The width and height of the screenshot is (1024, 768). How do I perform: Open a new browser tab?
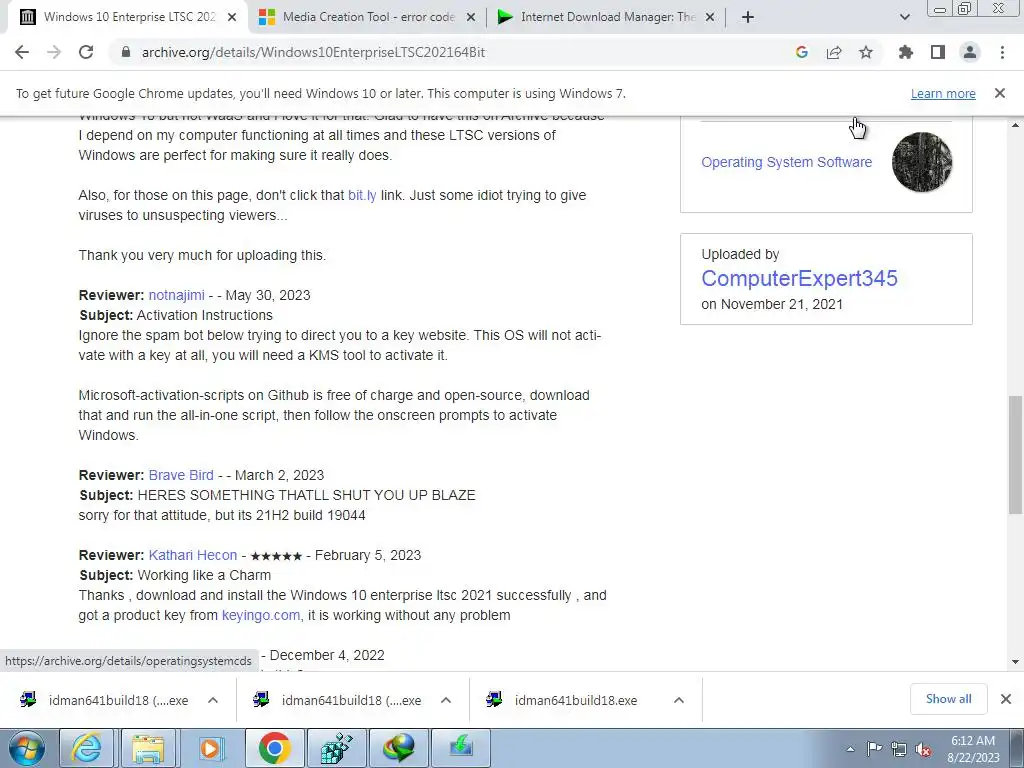pyautogui.click(x=748, y=17)
